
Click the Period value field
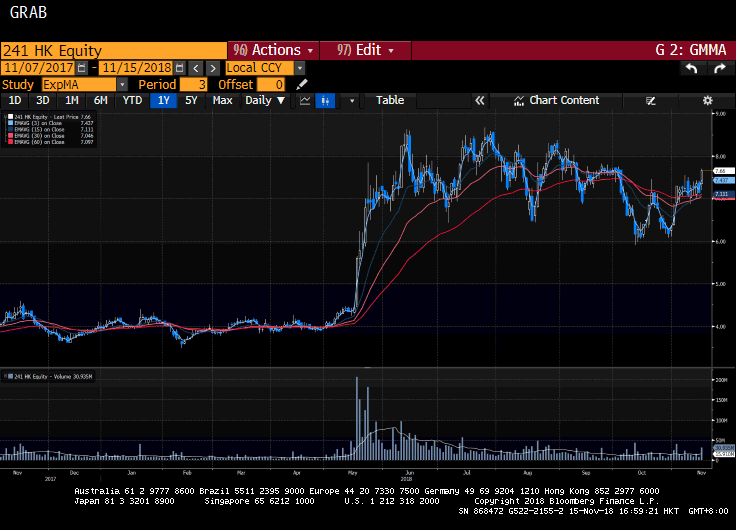(x=193, y=84)
